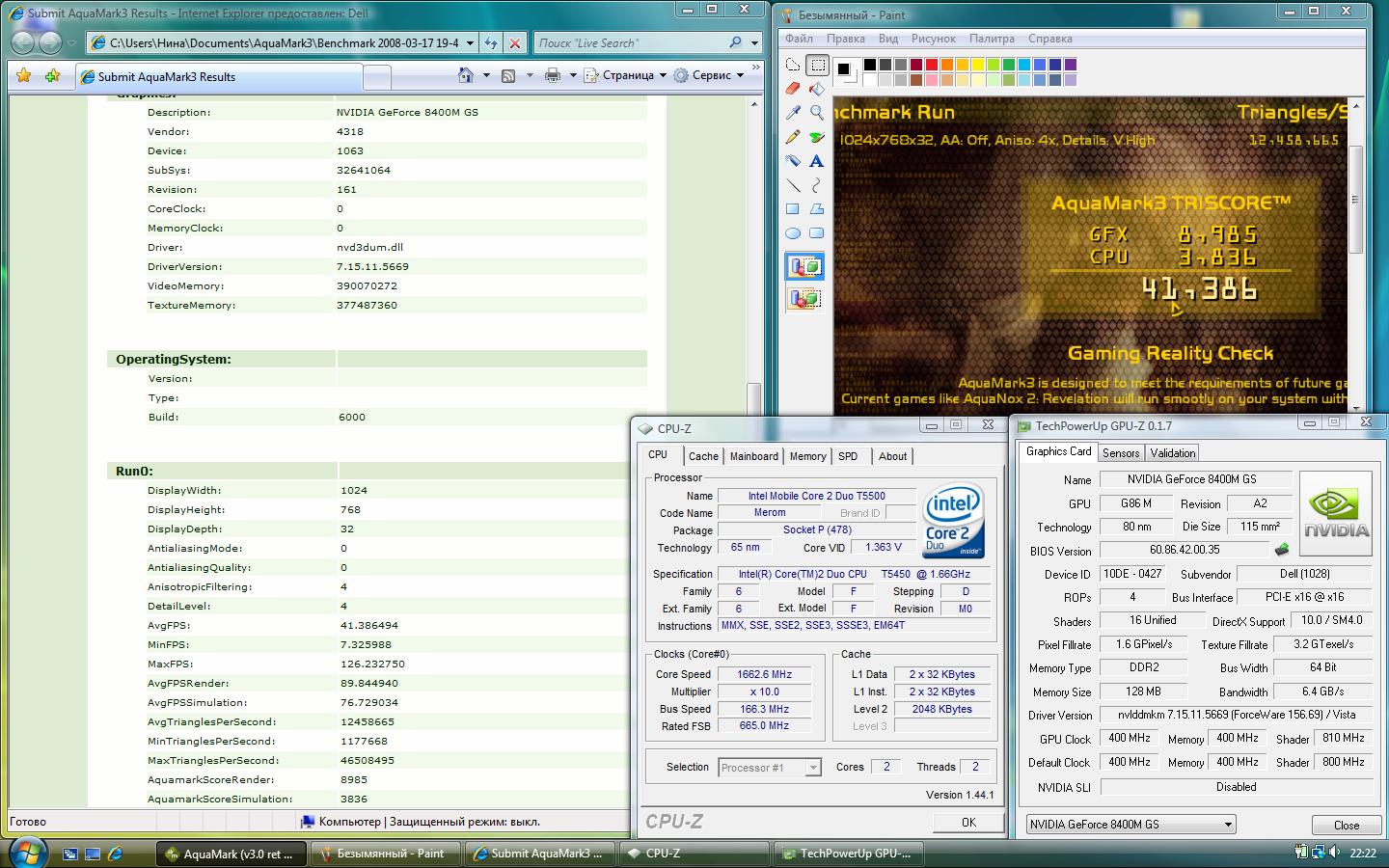Screen dimensions: 1389x868
Task: Click the GPU-Z BIOS save chip icon
Action: (x=1282, y=550)
